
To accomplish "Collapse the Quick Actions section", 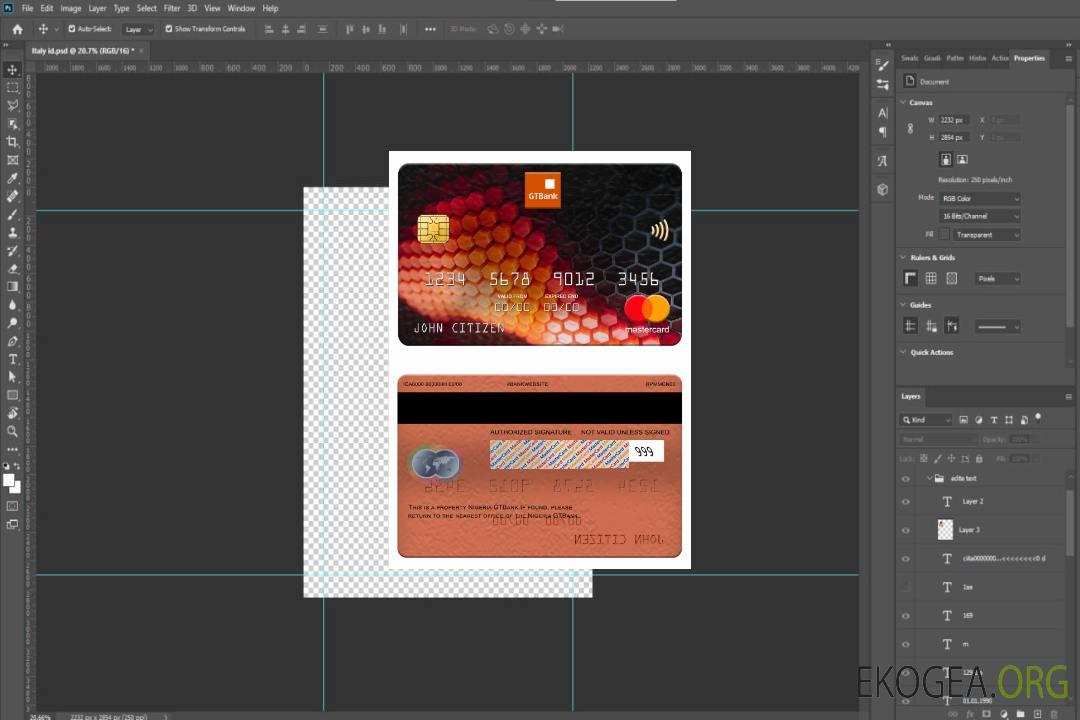I will [903, 352].
